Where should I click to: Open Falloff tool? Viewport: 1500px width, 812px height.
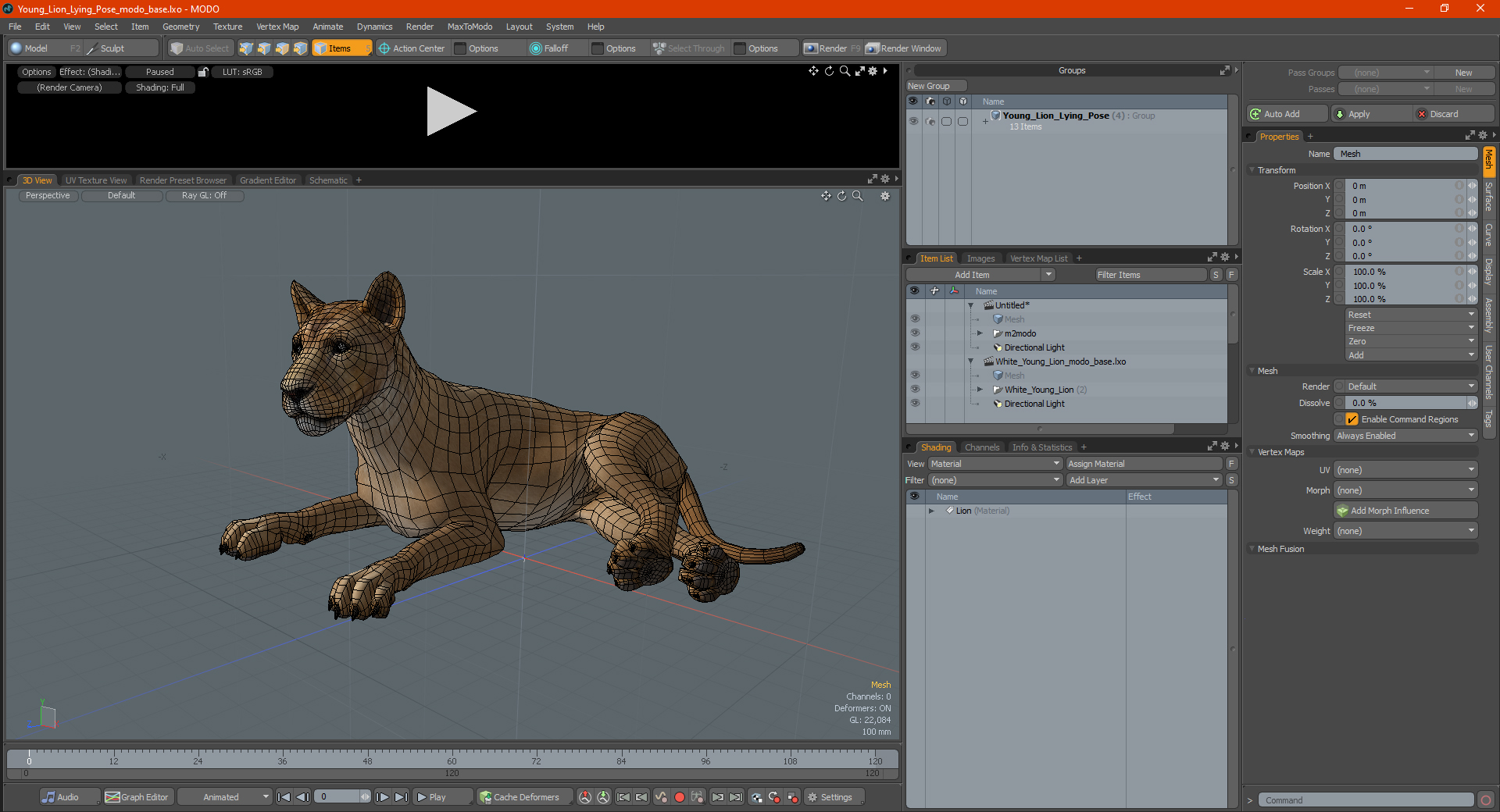pos(549,48)
